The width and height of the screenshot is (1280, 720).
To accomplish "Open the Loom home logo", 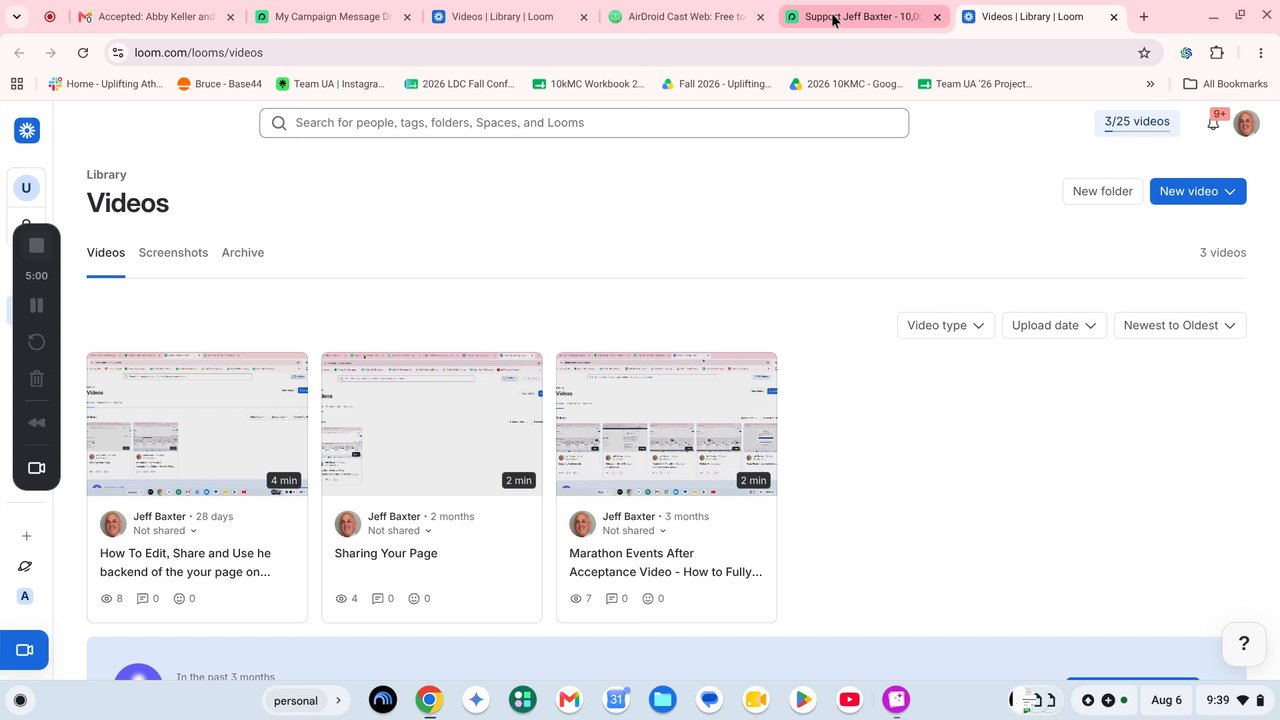I will tap(27, 130).
